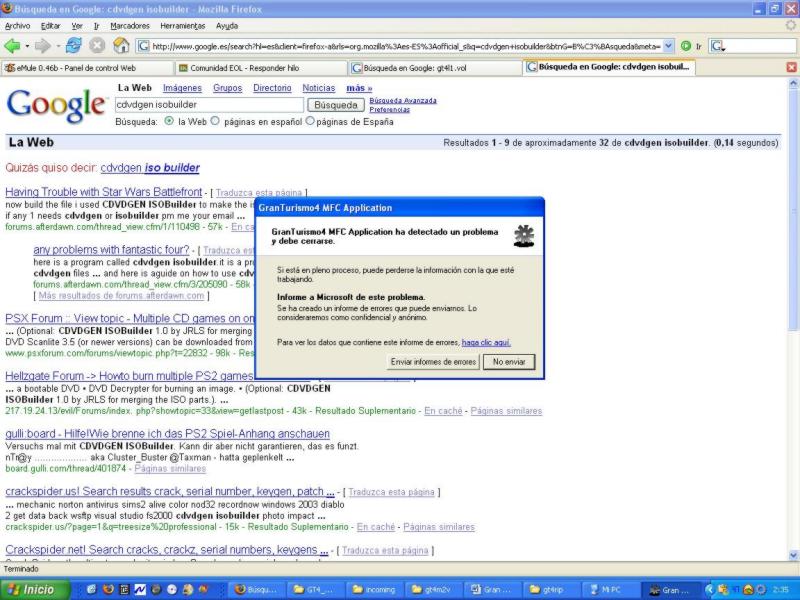This screenshot has height=600, width=800.
Task: Open the search engine selector icon
Action: 717,46
